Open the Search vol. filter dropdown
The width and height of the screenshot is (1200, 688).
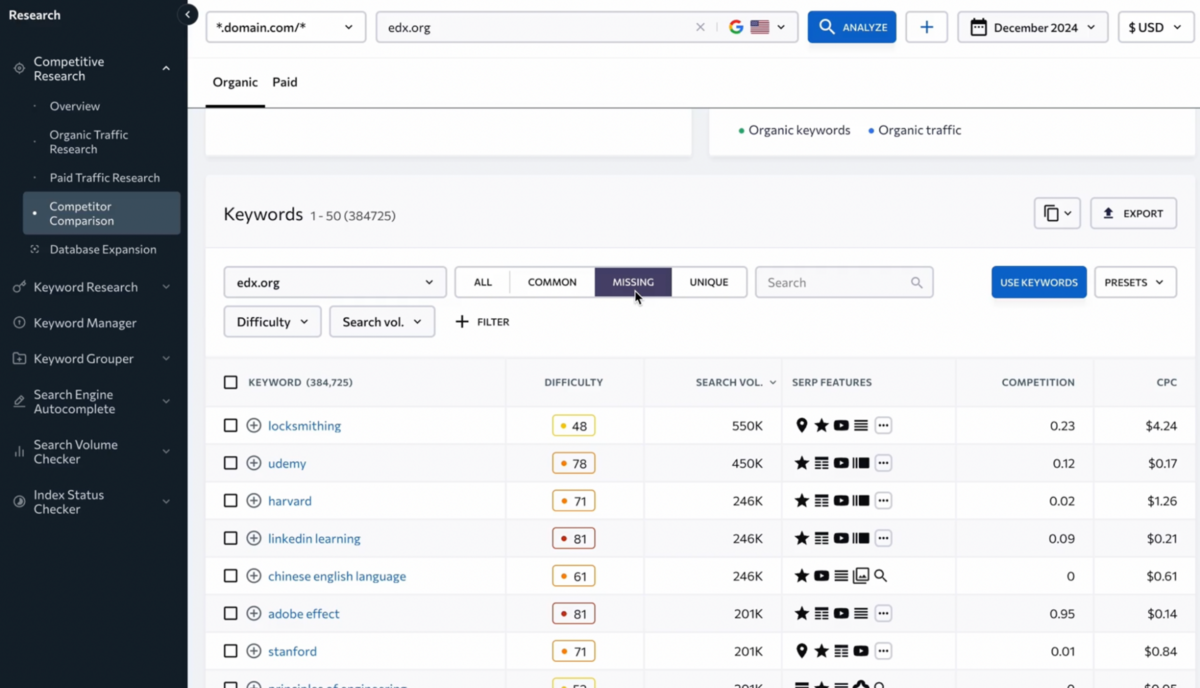pyautogui.click(x=382, y=322)
